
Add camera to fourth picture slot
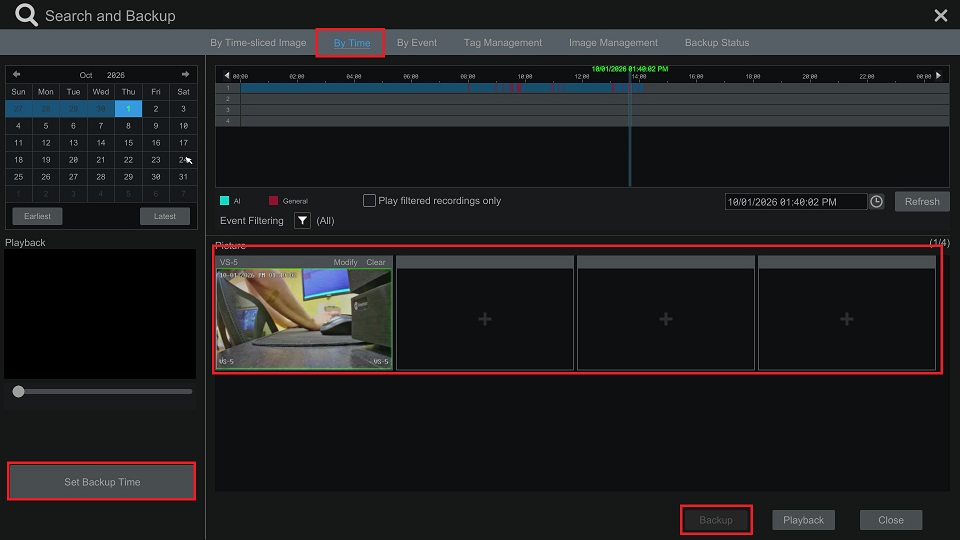click(847, 319)
